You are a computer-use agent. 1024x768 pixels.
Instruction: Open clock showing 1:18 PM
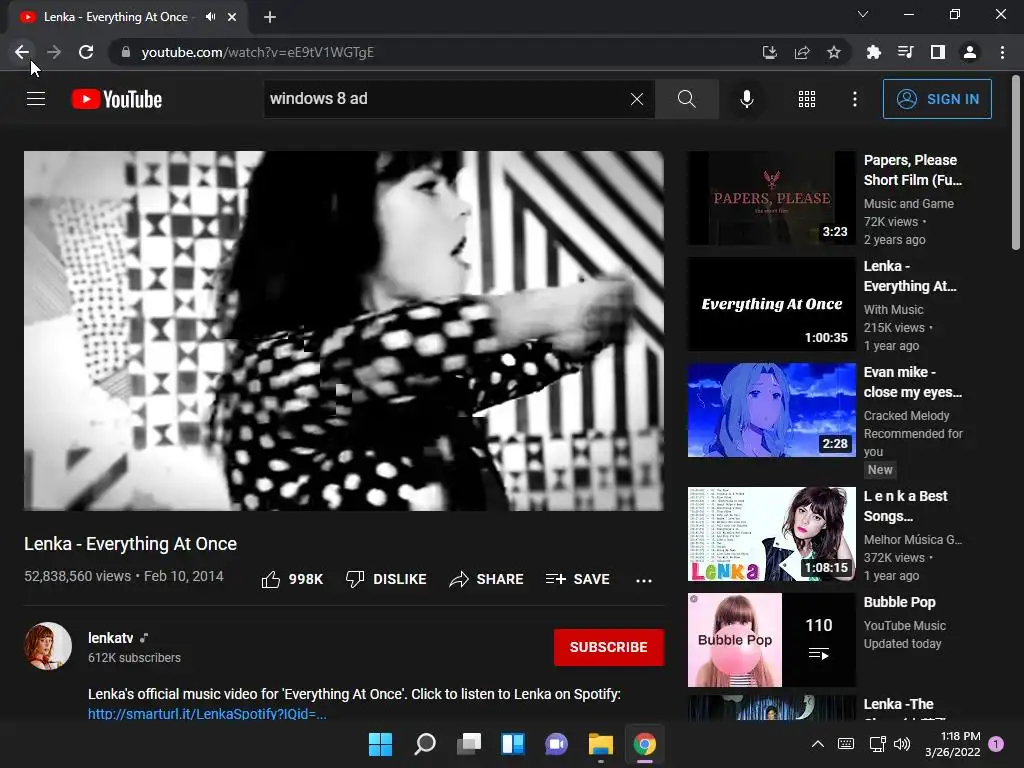tap(953, 744)
